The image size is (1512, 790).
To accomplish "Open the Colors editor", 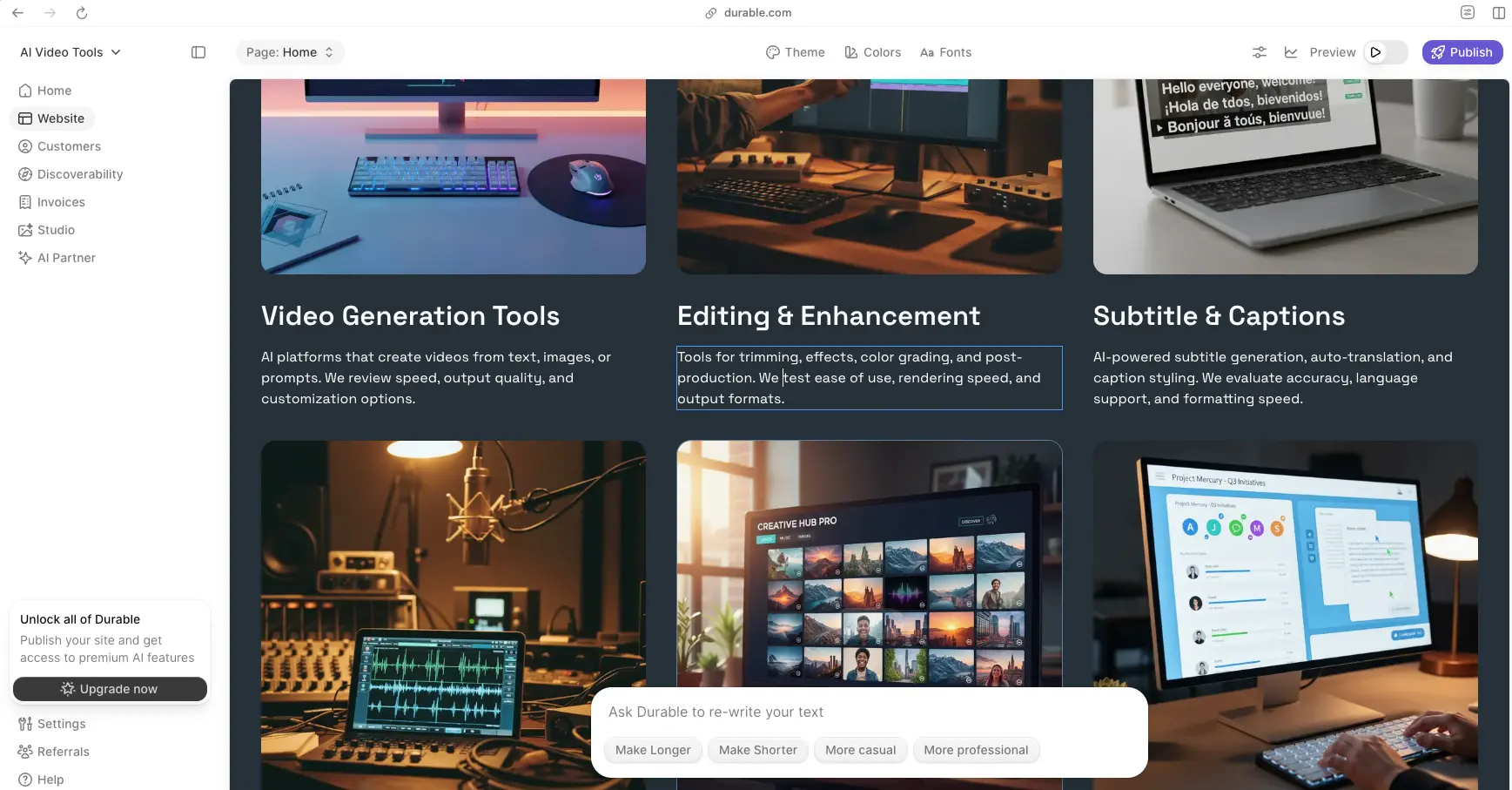I will (x=873, y=52).
